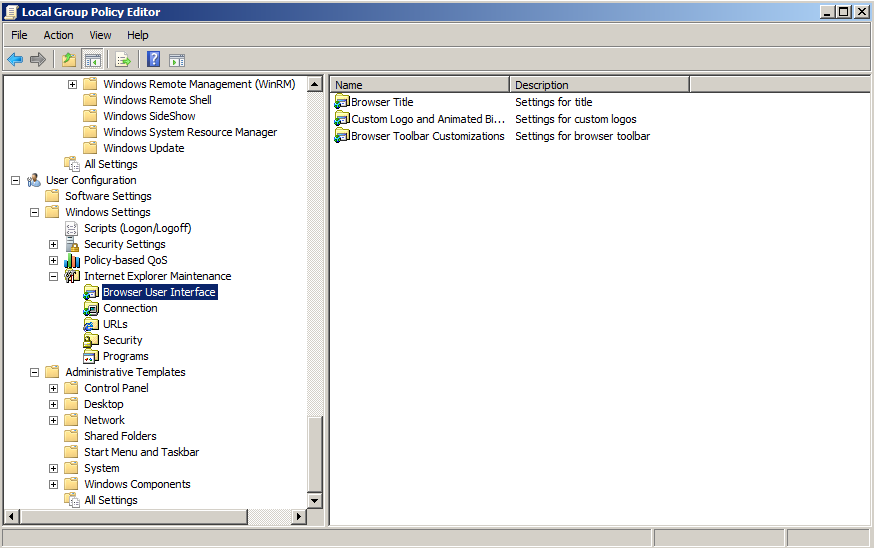
Task: Click the Back arrow toolbar icon
Action: click(15, 59)
